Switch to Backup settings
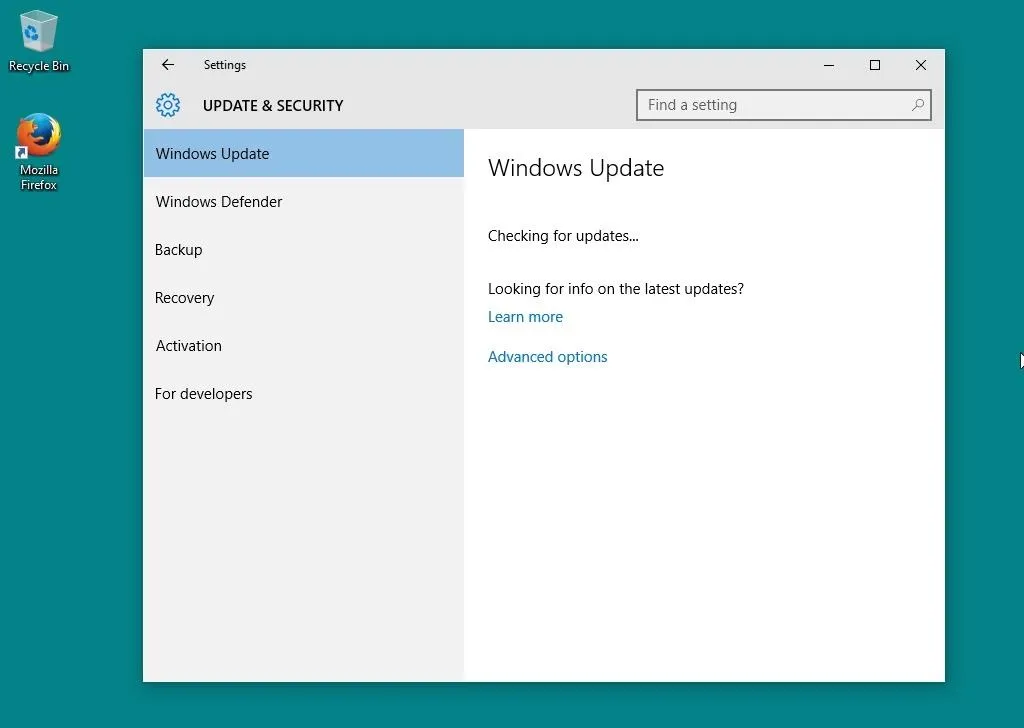Image resolution: width=1024 pixels, height=728 pixels. point(304,249)
